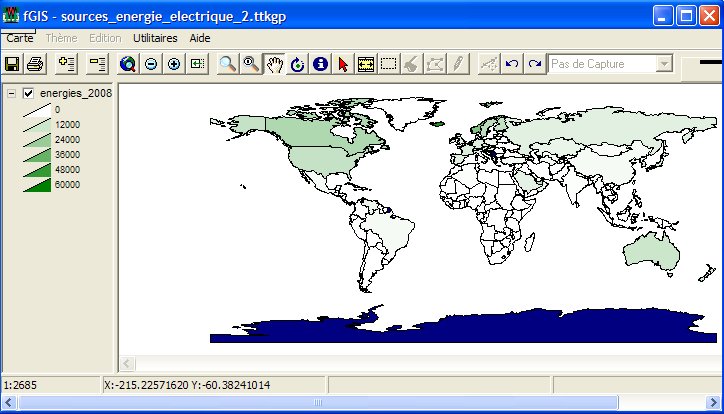Select the energies_2008 layer name

[x=75, y=94]
